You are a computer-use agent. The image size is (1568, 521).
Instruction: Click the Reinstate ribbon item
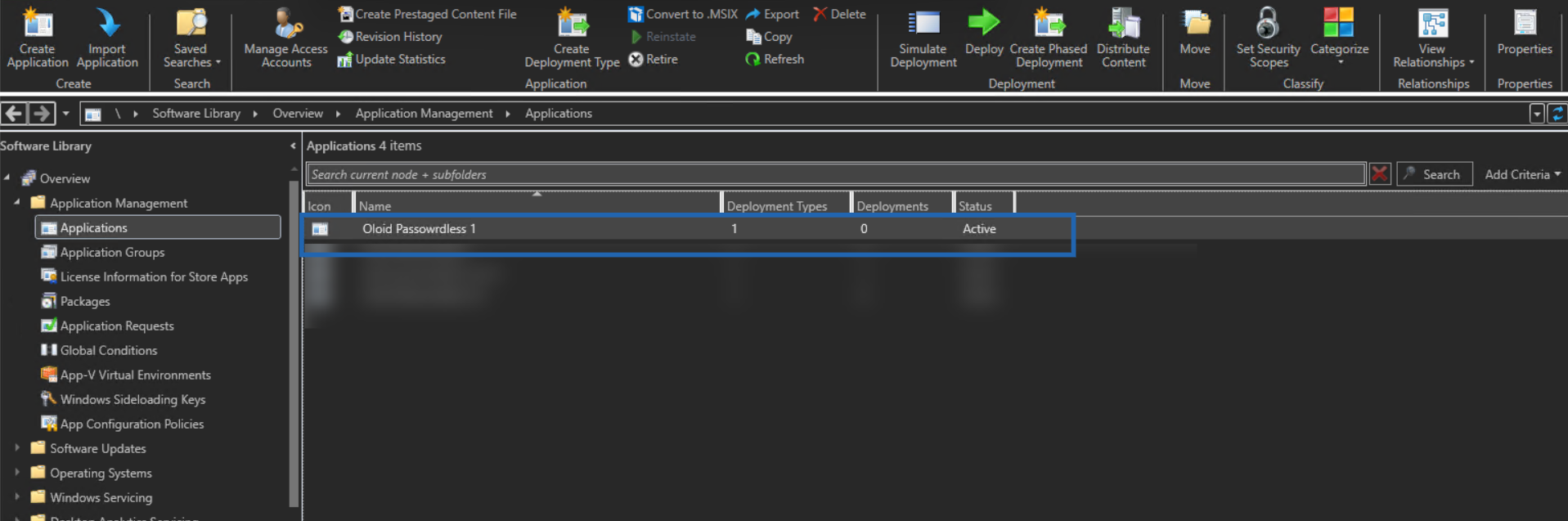[663, 37]
